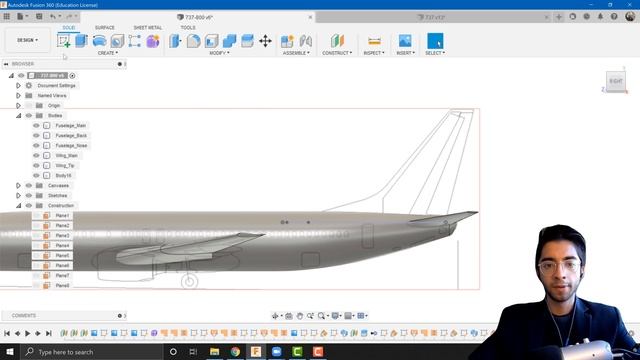The height and width of the screenshot is (360, 640).
Task: Select the Measure inspect tool
Action: coord(374,41)
